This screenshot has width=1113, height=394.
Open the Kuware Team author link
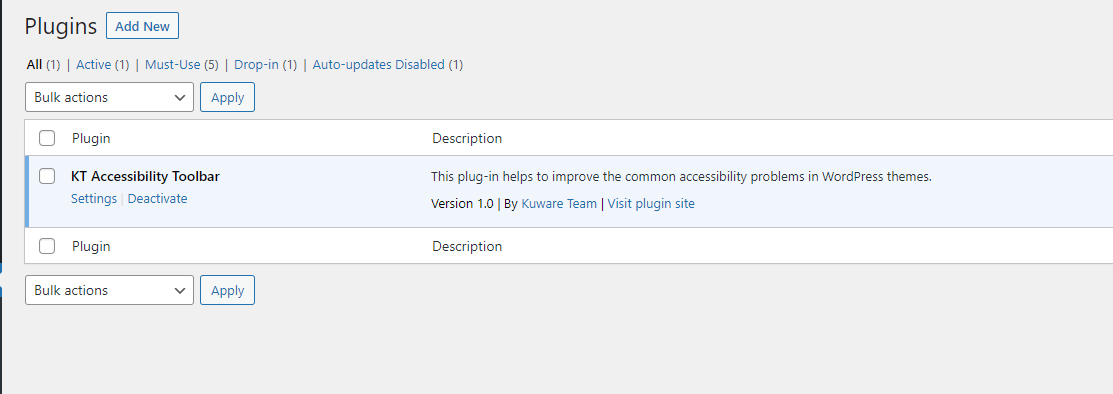click(x=559, y=204)
